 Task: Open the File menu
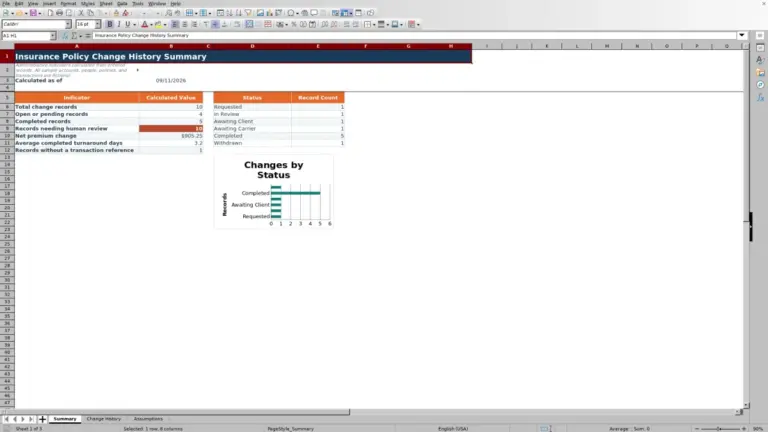[6, 3]
